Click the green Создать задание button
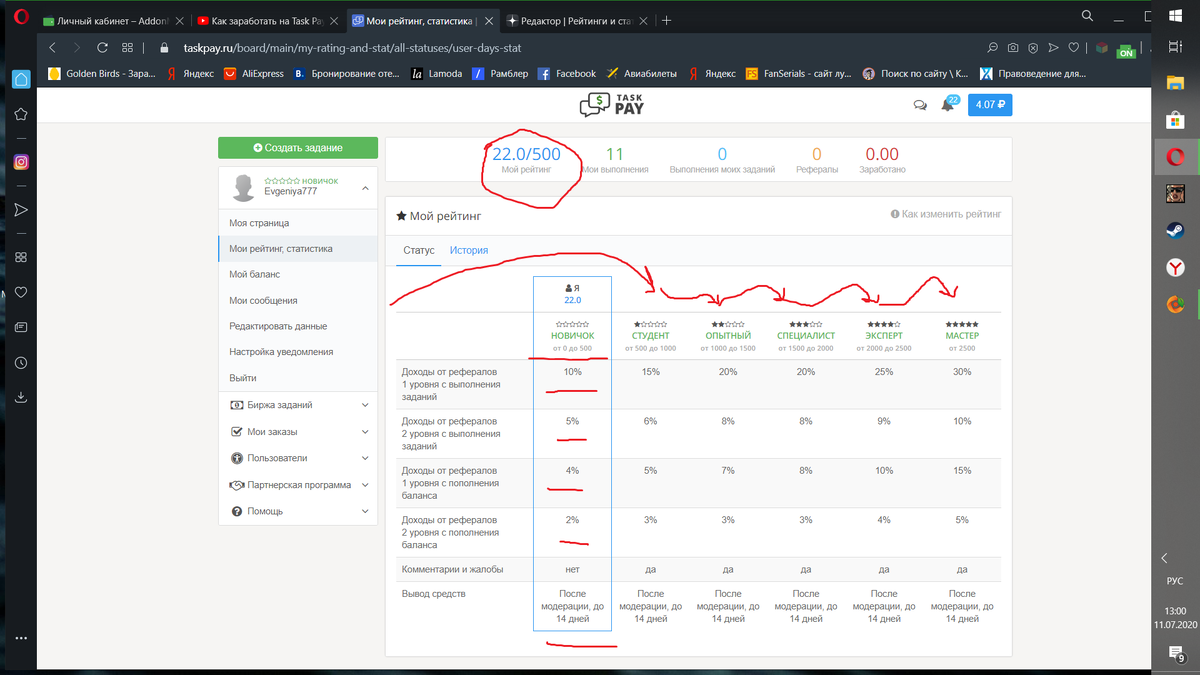 pos(298,147)
